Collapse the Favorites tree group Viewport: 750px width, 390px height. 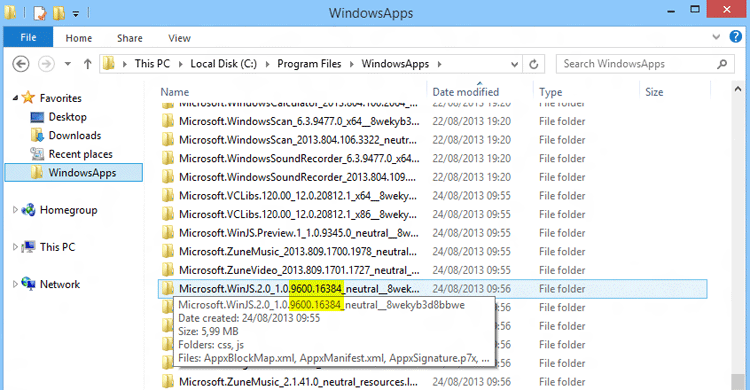[x=15, y=98]
